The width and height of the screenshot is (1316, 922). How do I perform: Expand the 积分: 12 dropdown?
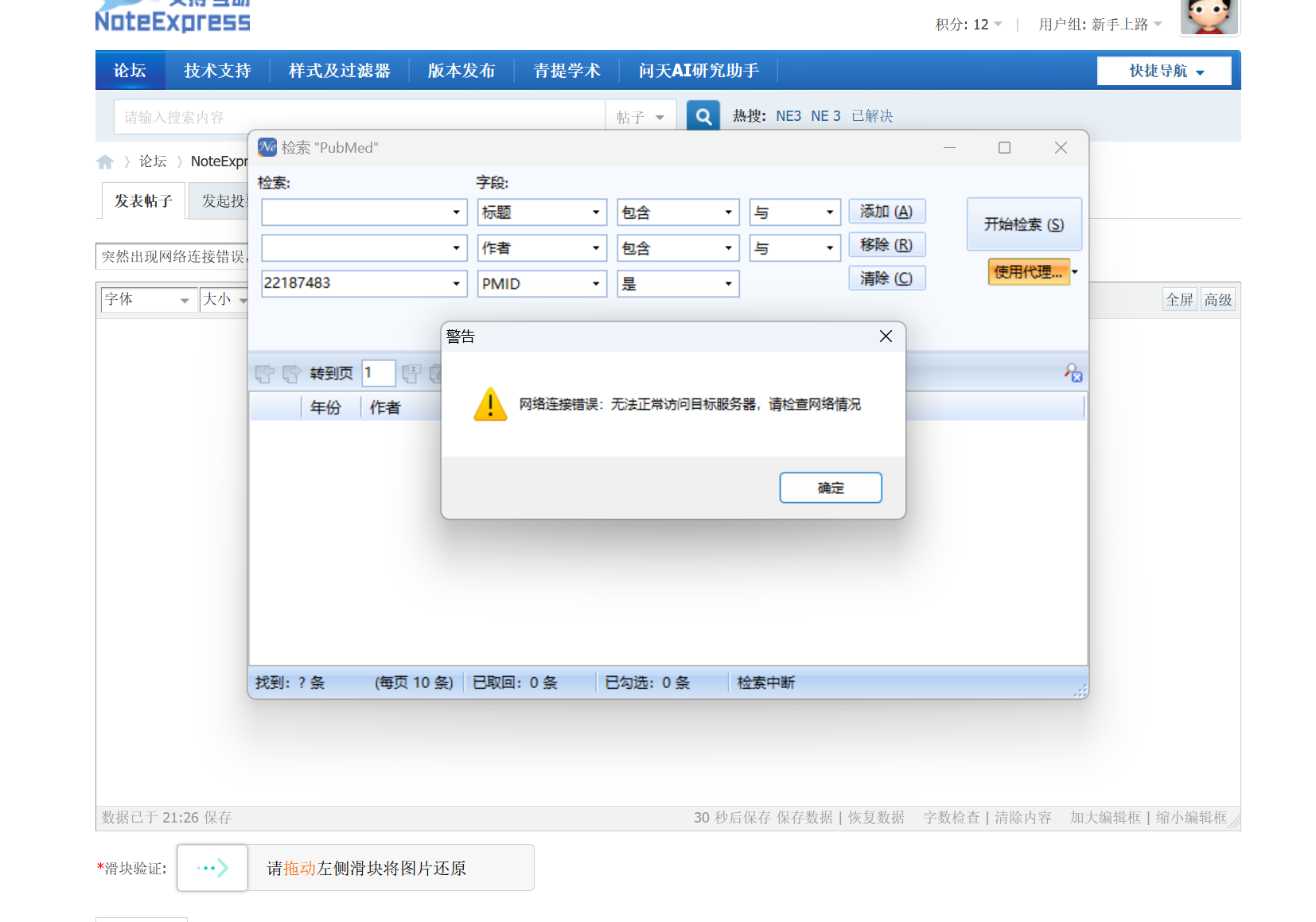click(969, 25)
